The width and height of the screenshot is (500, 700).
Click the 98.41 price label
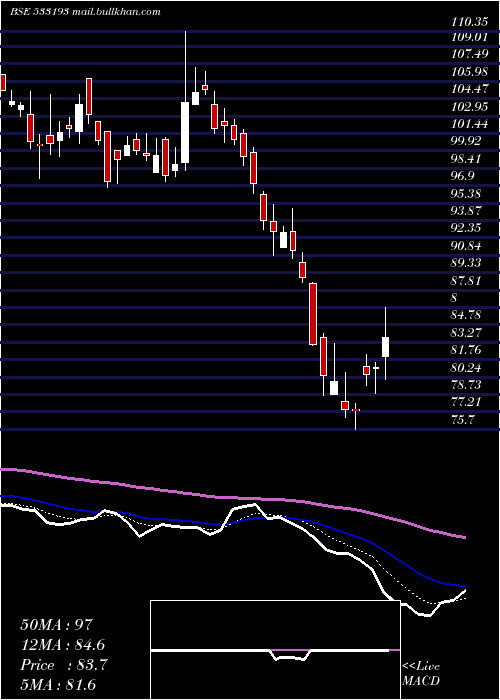point(468,161)
